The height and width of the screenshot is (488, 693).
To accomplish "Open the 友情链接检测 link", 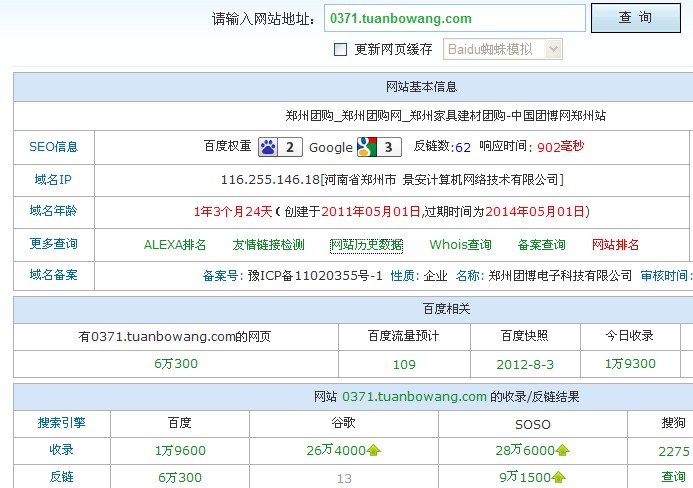I will pos(268,245).
